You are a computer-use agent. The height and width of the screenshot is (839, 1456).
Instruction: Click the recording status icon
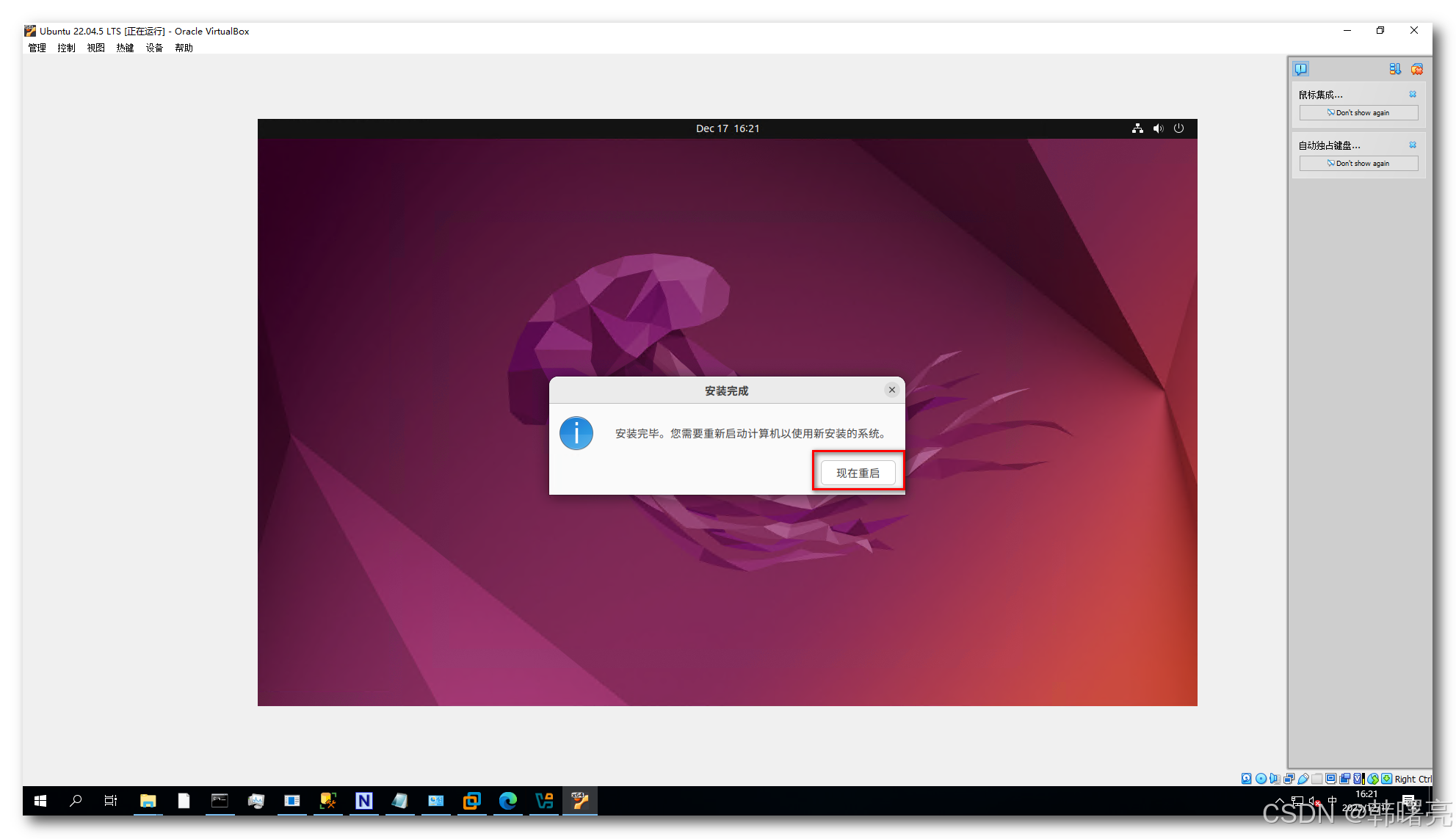[x=1345, y=779]
